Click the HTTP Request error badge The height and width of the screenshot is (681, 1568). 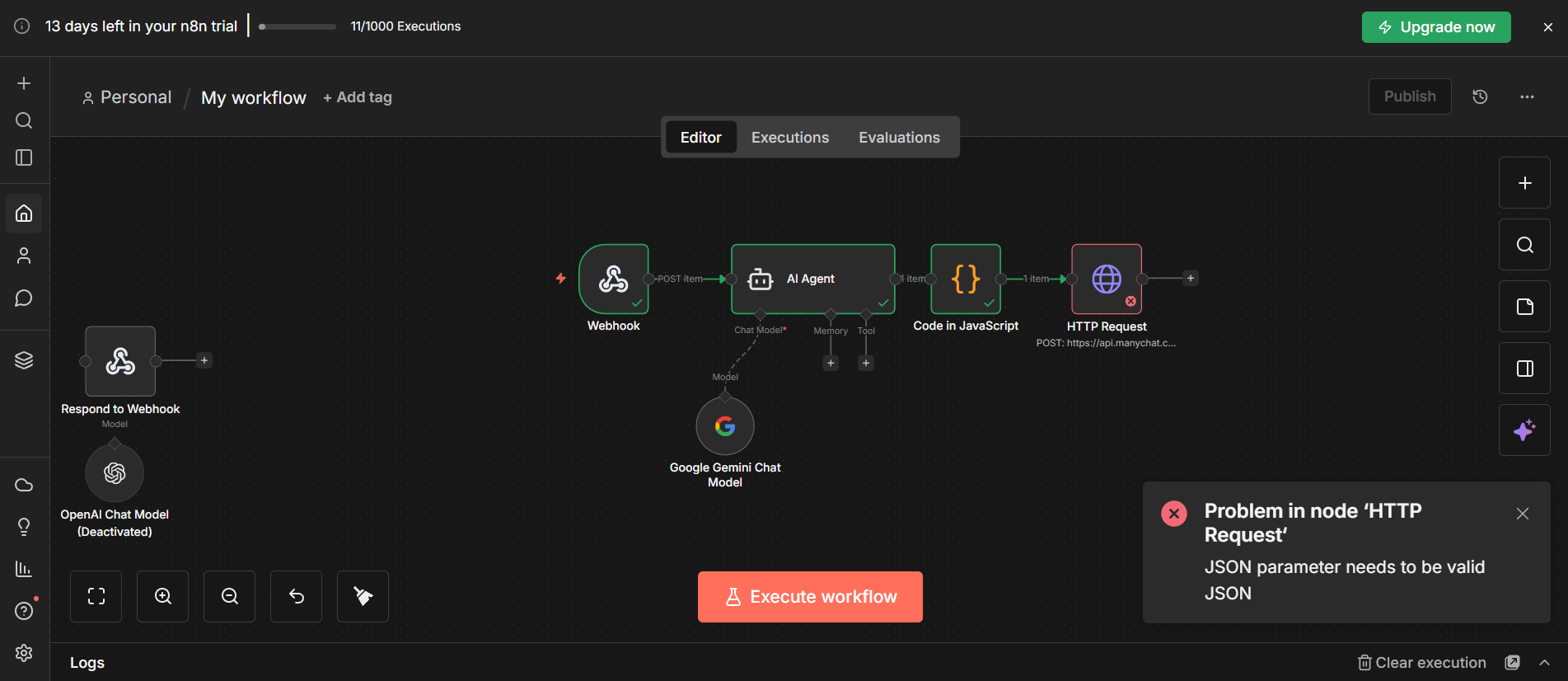1130,301
